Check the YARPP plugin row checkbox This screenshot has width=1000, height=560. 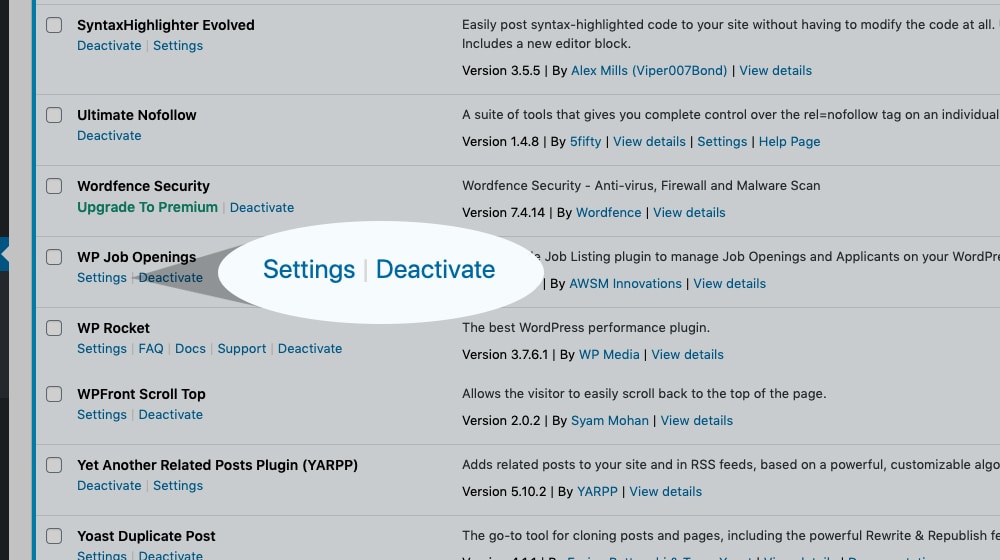[x=54, y=465]
